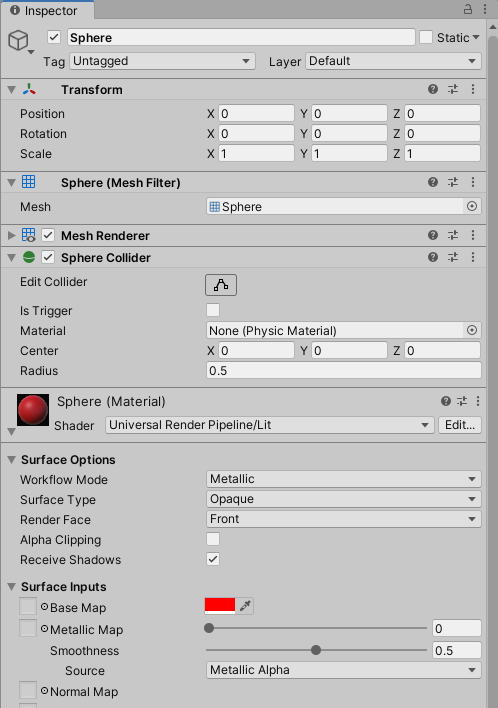498x708 pixels.
Task: Open the GameObject cube icon picker
Action: click(x=19, y=41)
